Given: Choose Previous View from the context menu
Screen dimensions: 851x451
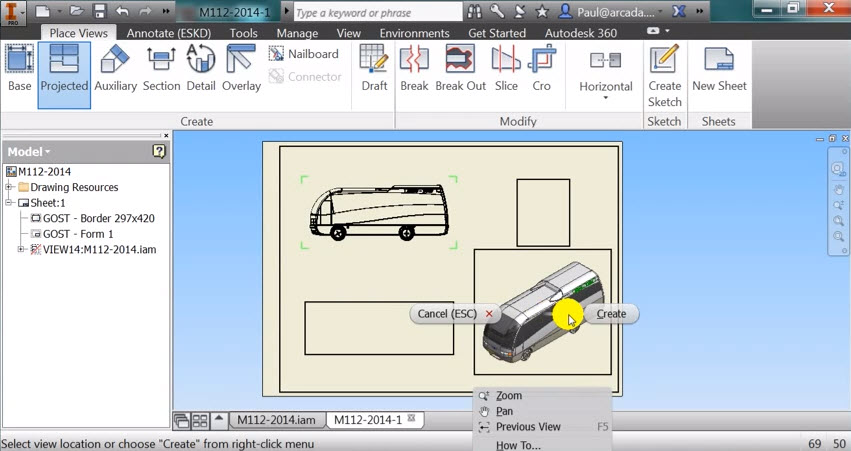Looking at the screenshot, I should point(543,427).
